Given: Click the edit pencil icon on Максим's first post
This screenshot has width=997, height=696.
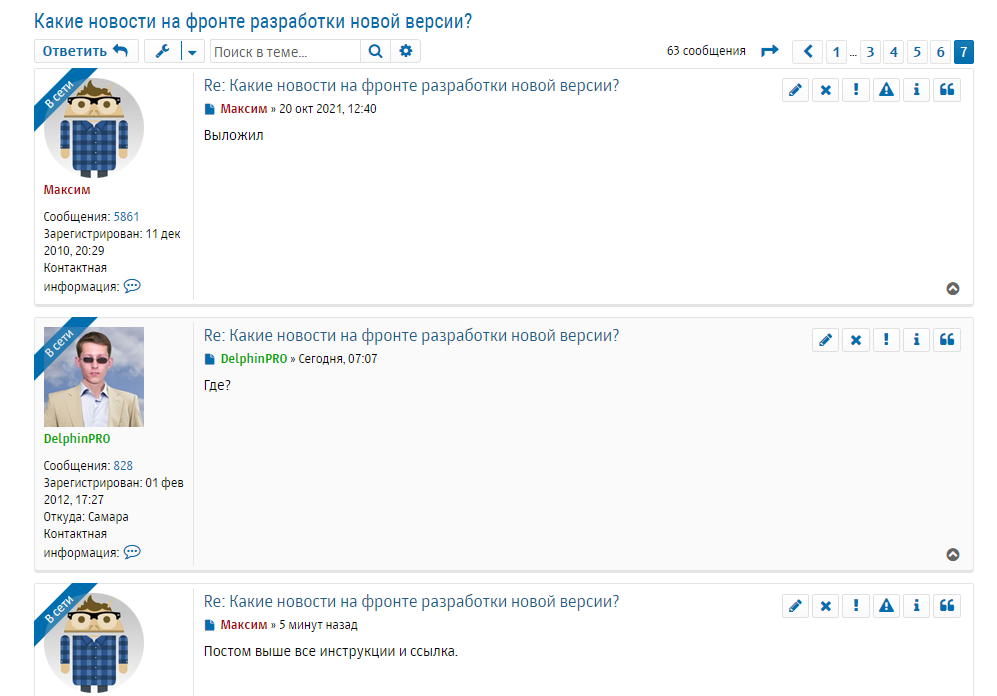Looking at the screenshot, I should point(795,90).
